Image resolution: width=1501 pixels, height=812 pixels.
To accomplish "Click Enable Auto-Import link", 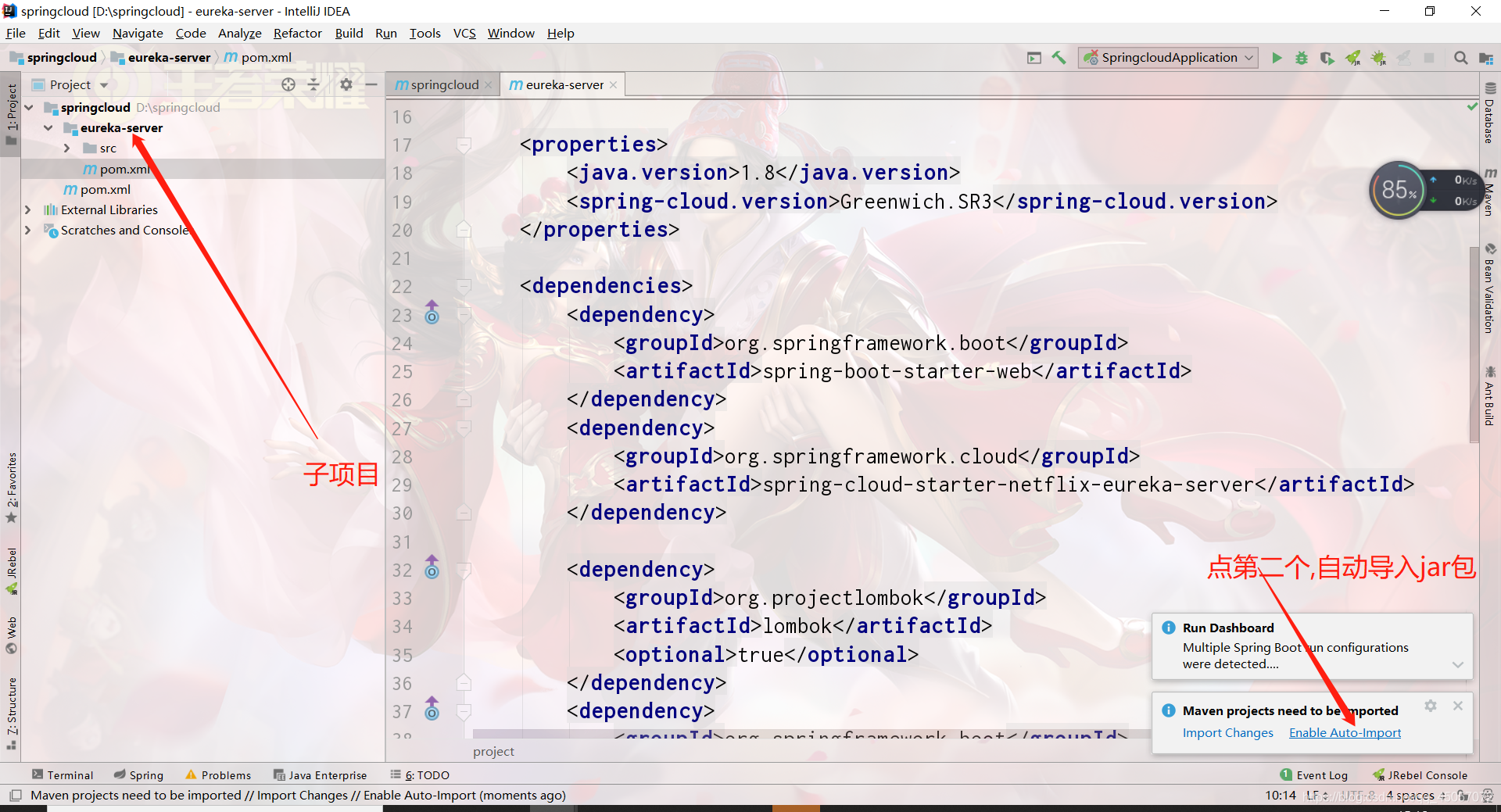I will (x=1345, y=733).
